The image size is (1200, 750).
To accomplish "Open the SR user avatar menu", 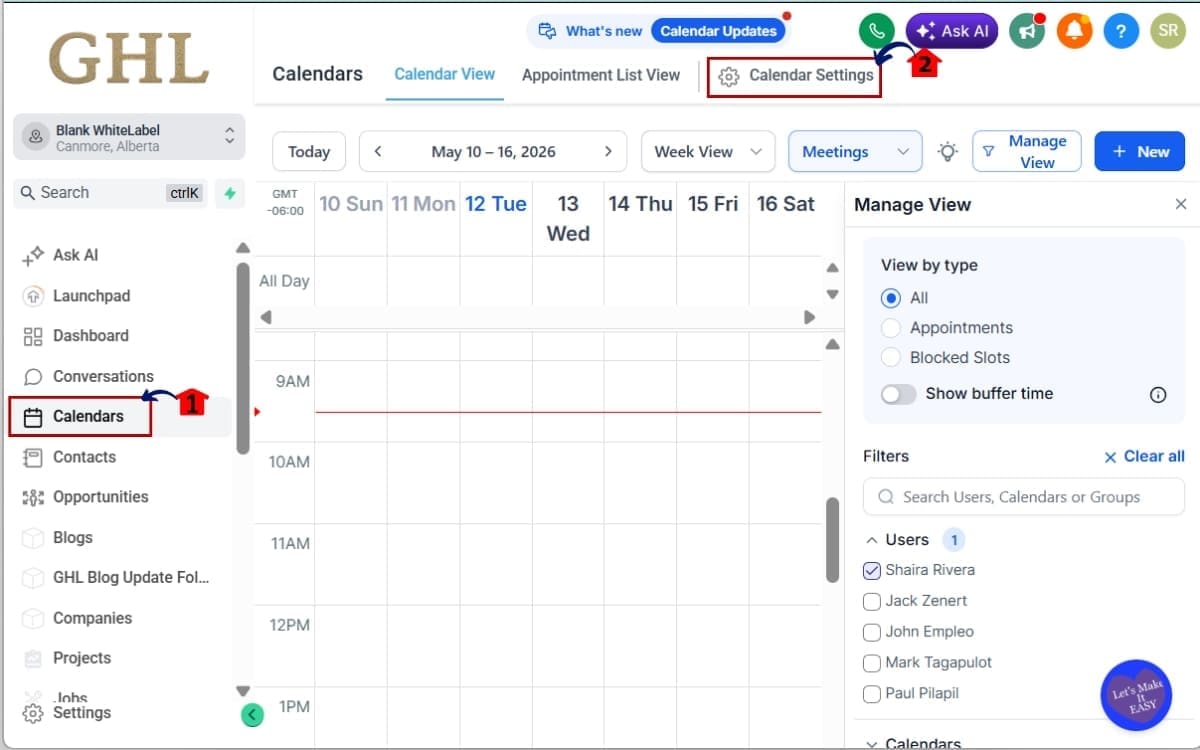I will (1168, 31).
